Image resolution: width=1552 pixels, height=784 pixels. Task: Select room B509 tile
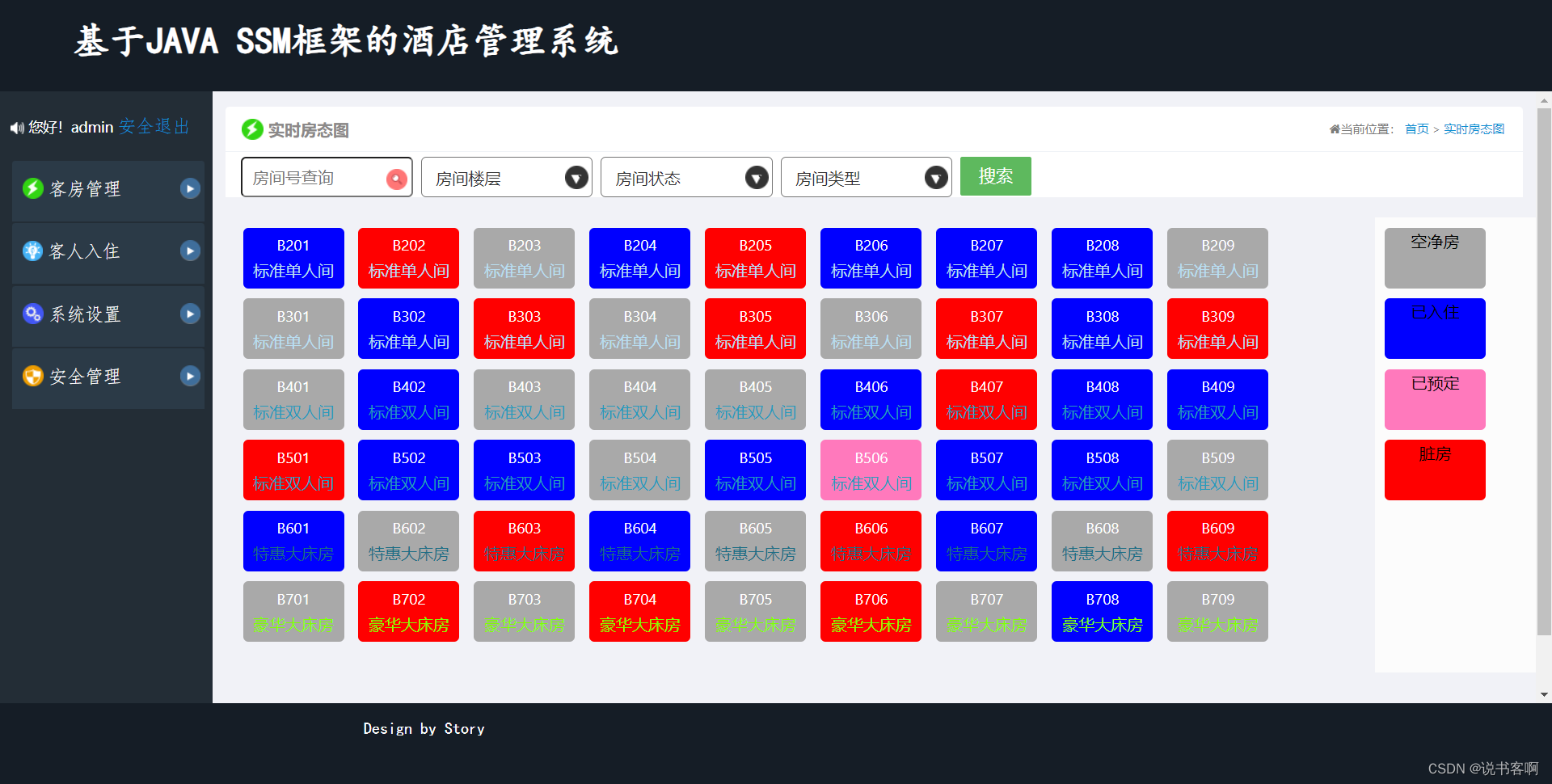tap(1218, 470)
